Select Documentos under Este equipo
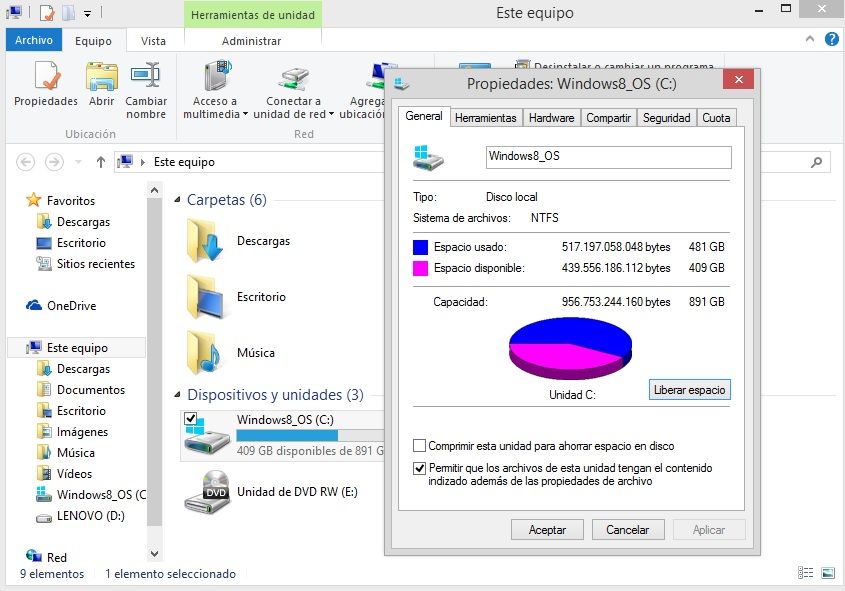This screenshot has height=591, width=845. coord(81,390)
